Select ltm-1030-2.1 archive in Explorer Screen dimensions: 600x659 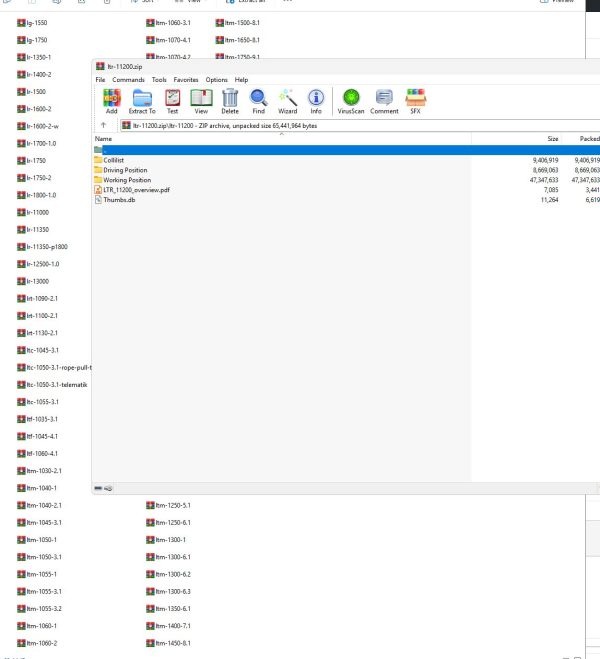[x=39, y=471]
